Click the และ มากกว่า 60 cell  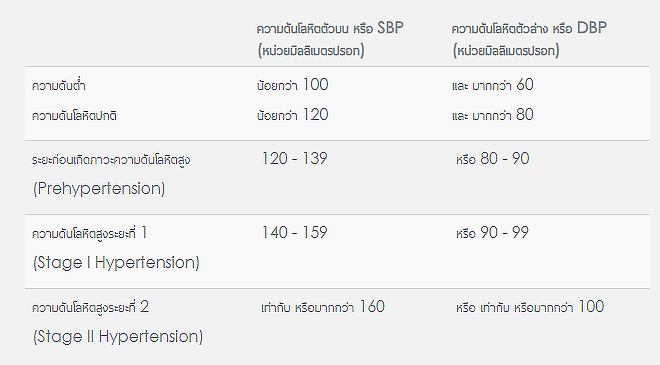point(492,85)
